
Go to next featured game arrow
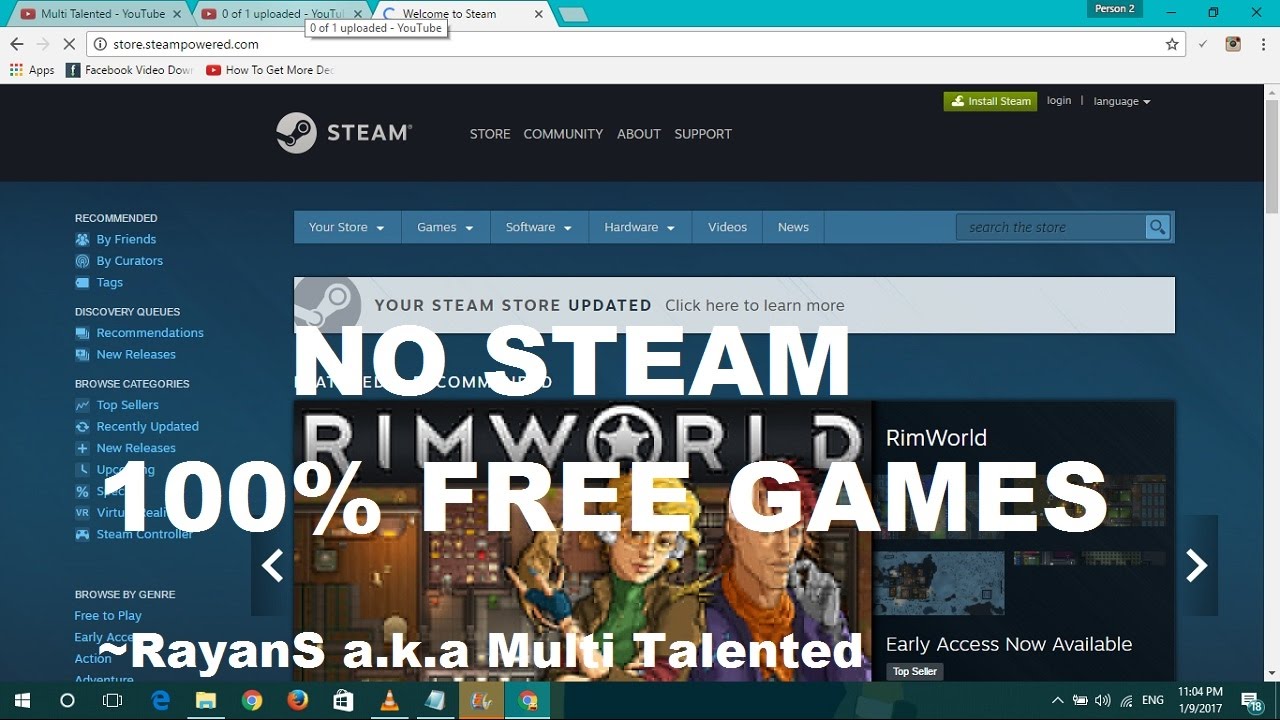click(1197, 565)
